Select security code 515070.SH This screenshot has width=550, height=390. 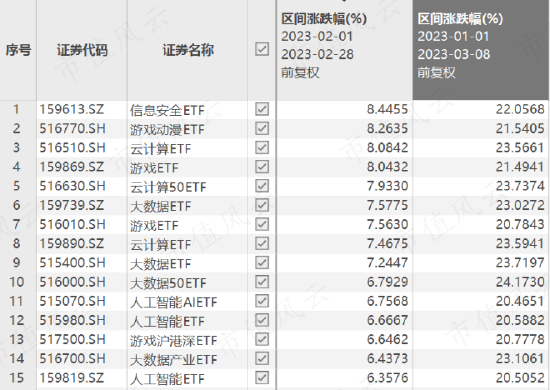pyautogui.click(x=72, y=301)
